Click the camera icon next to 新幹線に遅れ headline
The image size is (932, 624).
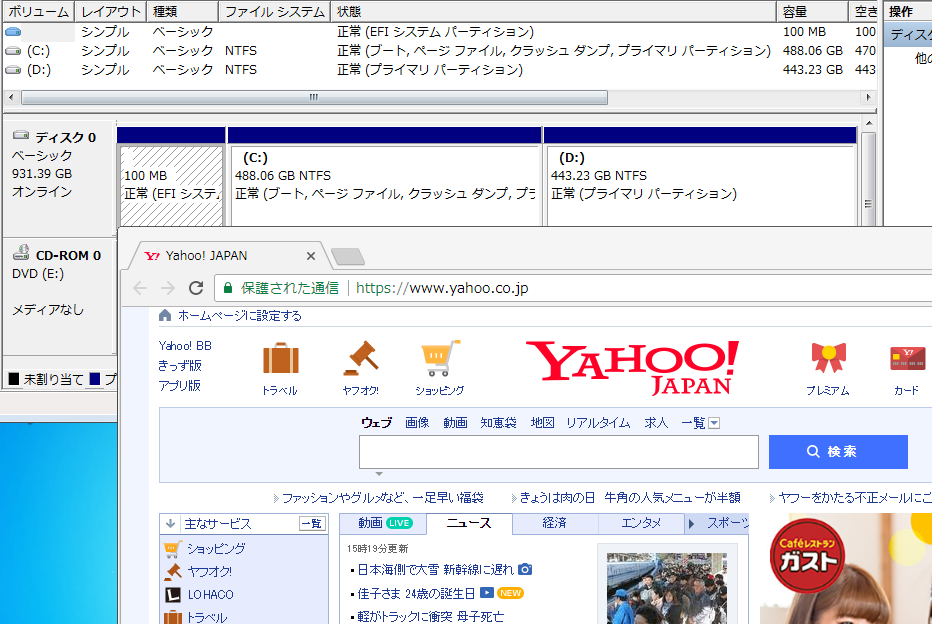pyautogui.click(x=525, y=569)
